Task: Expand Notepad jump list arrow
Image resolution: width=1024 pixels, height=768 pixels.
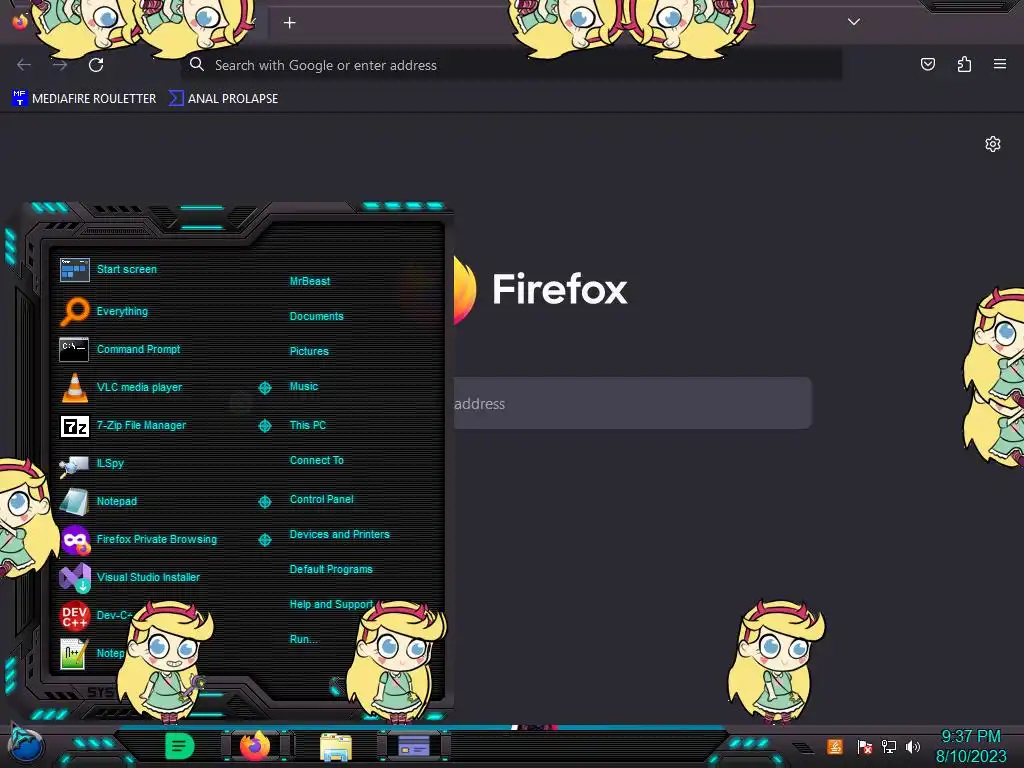Action: click(264, 502)
